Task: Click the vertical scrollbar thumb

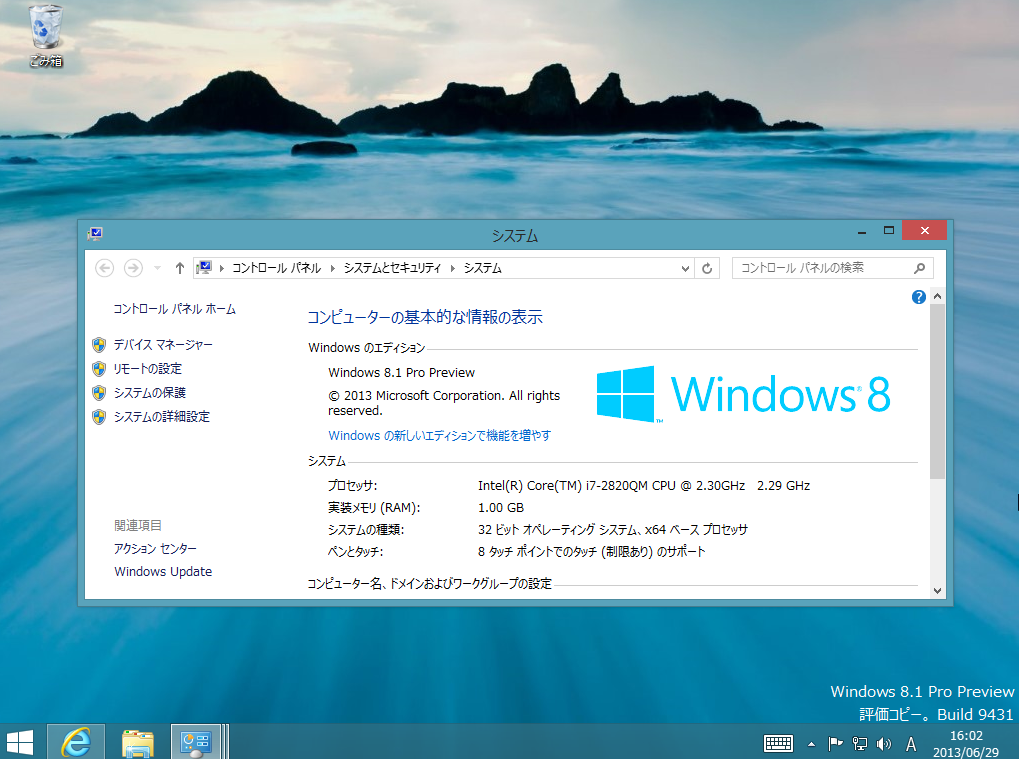Action: pos(937,391)
